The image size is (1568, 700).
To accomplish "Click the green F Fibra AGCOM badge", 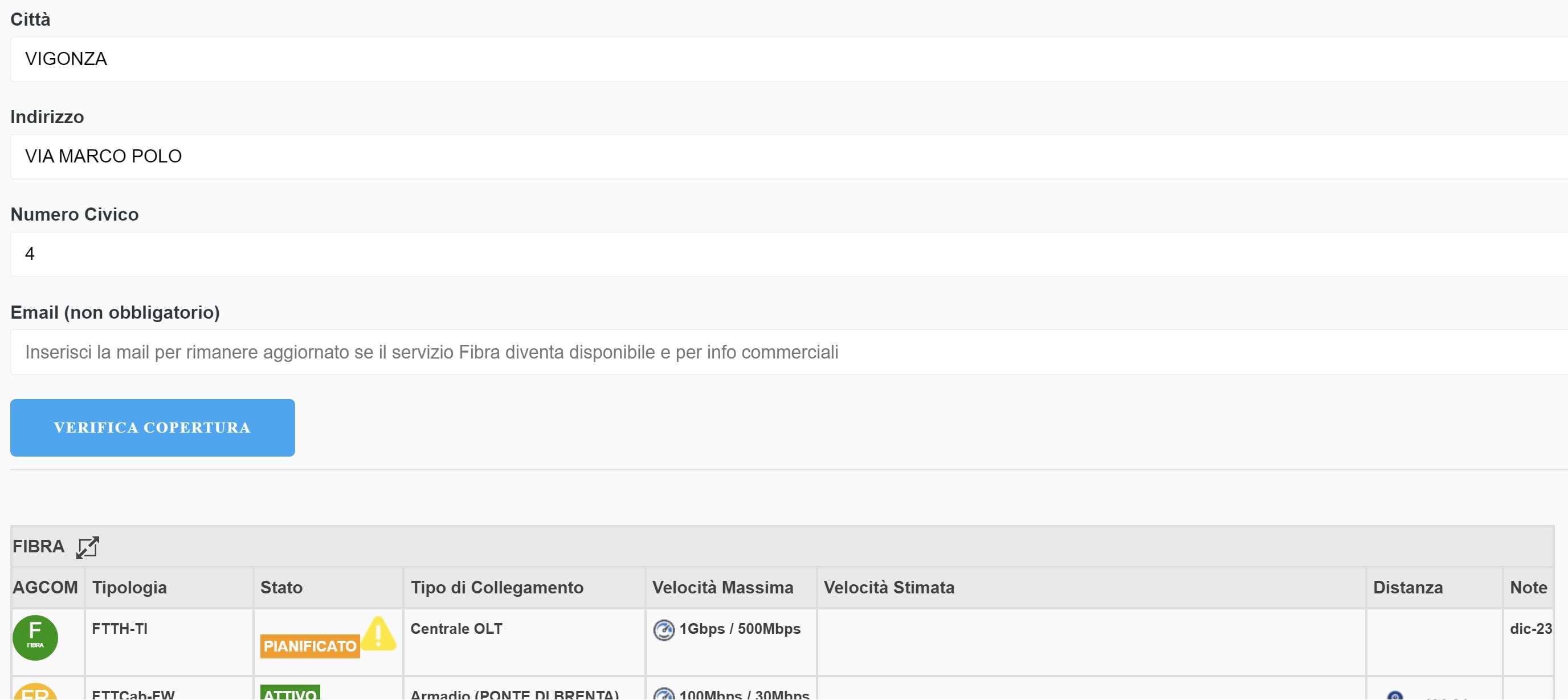I will pyautogui.click(x=35, y=637).
